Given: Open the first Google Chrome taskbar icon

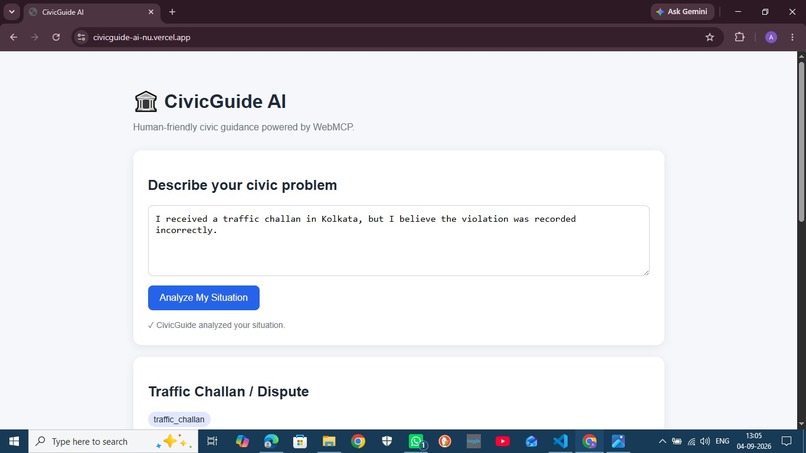Looking at the screenshot, I should 358,441.
